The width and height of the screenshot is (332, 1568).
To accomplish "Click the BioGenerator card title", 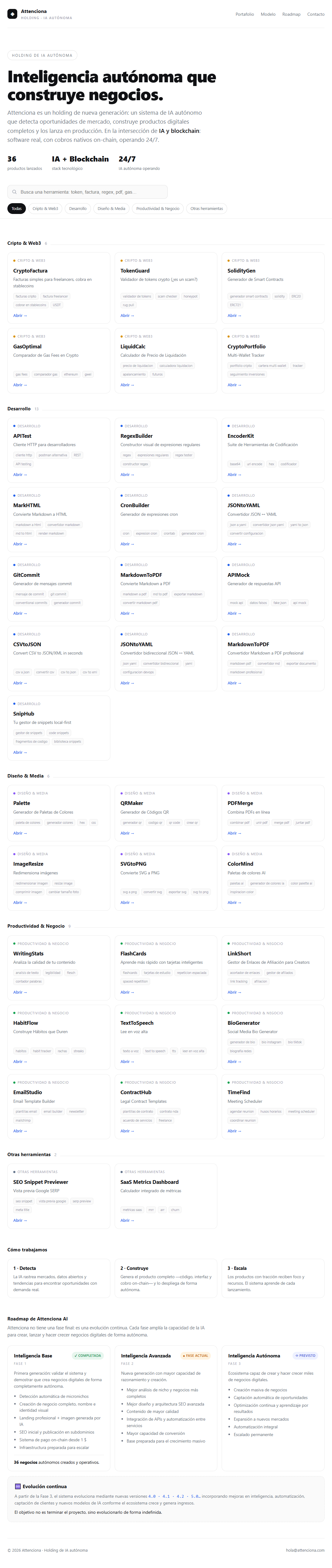I will 244,1023.
